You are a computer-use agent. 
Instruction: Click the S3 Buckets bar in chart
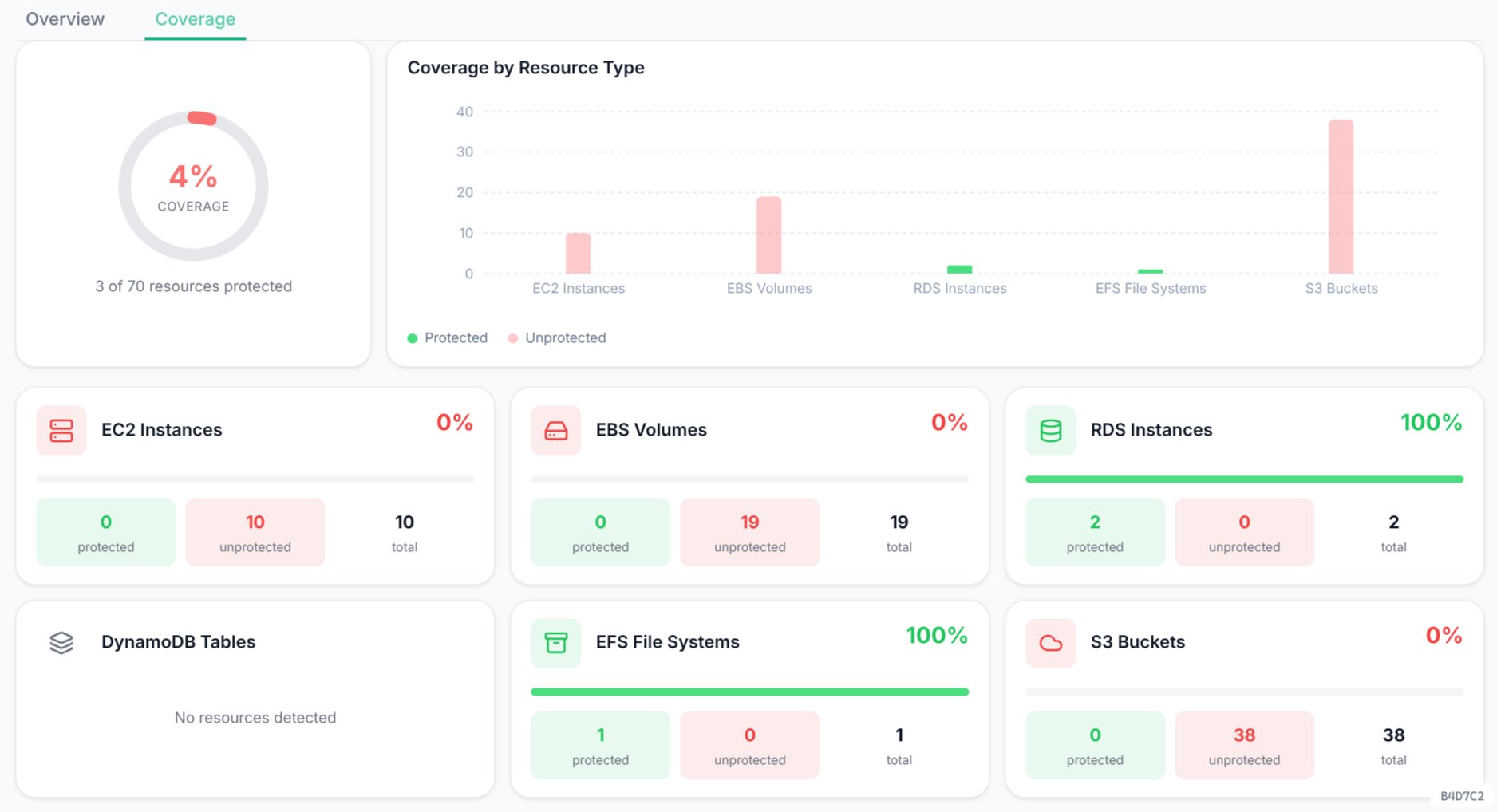tap(1341, 197)
